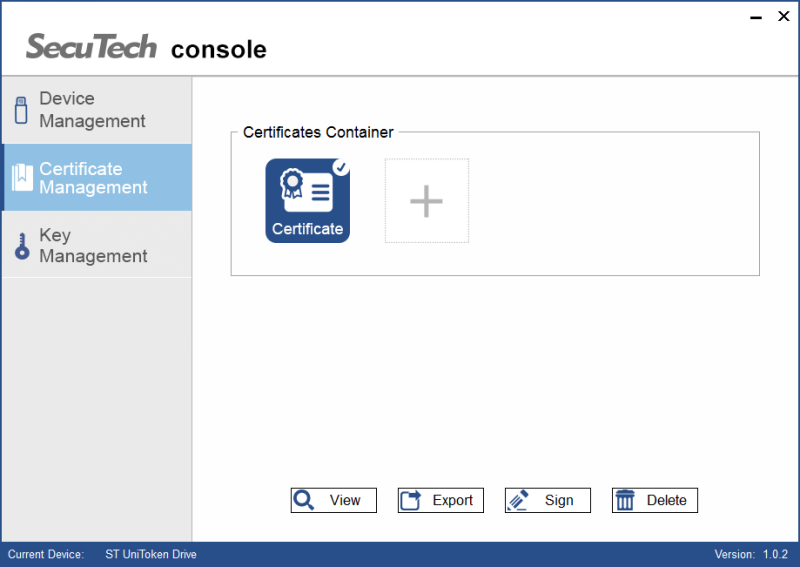The image size is (800, 567).
Task: Sign with the selected certificate
Action: [x=548, y=500]
